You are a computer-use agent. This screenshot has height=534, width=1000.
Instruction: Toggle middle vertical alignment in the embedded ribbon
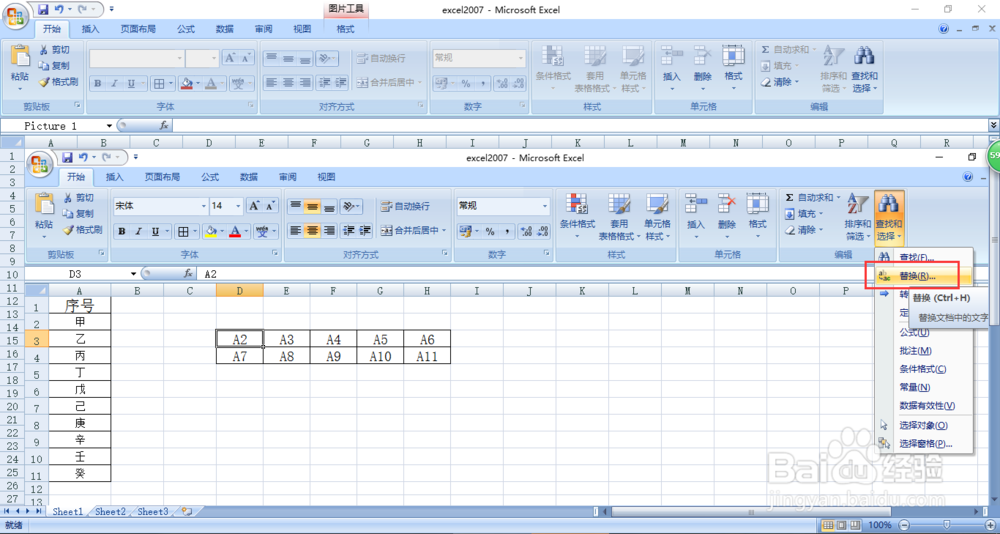tap(312, 206)
